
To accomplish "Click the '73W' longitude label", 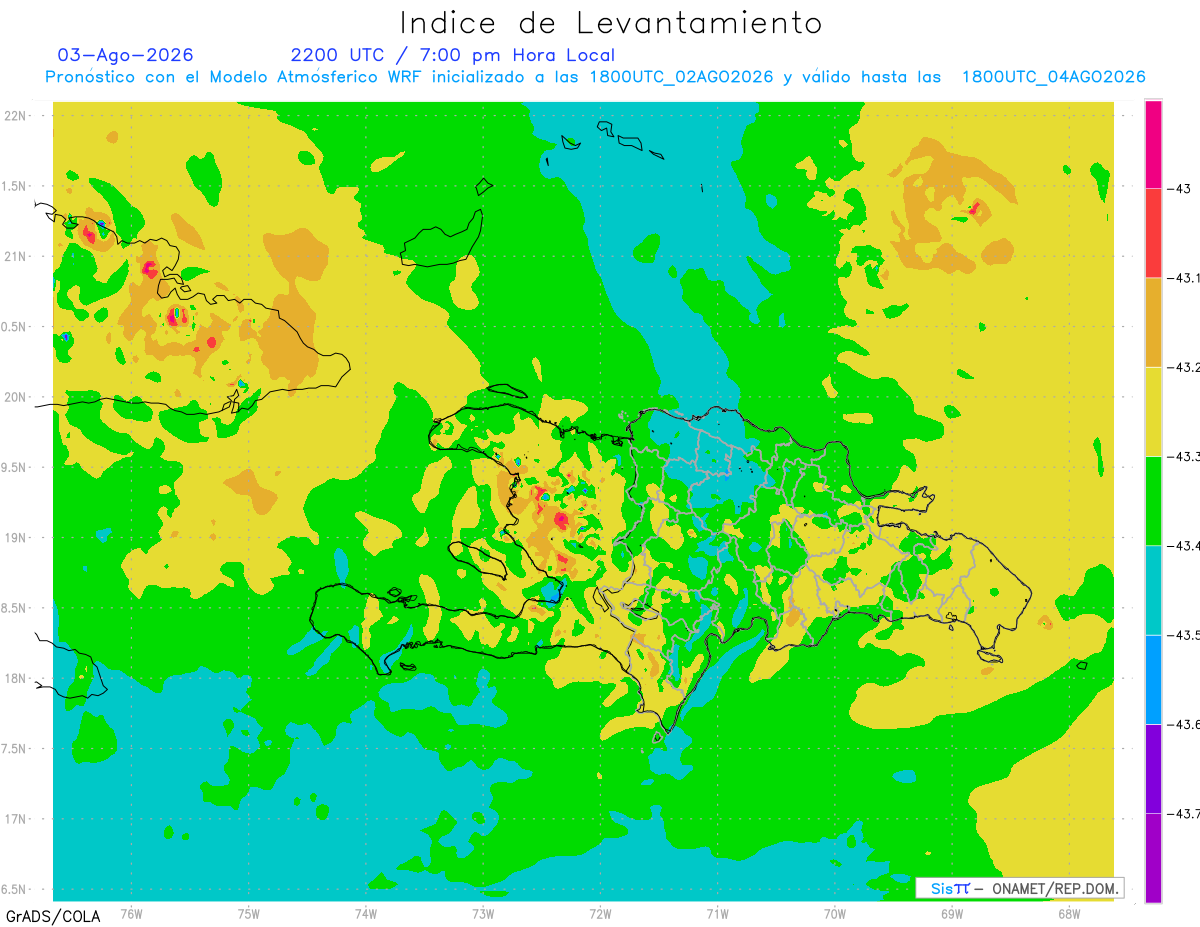I will 483,913.
